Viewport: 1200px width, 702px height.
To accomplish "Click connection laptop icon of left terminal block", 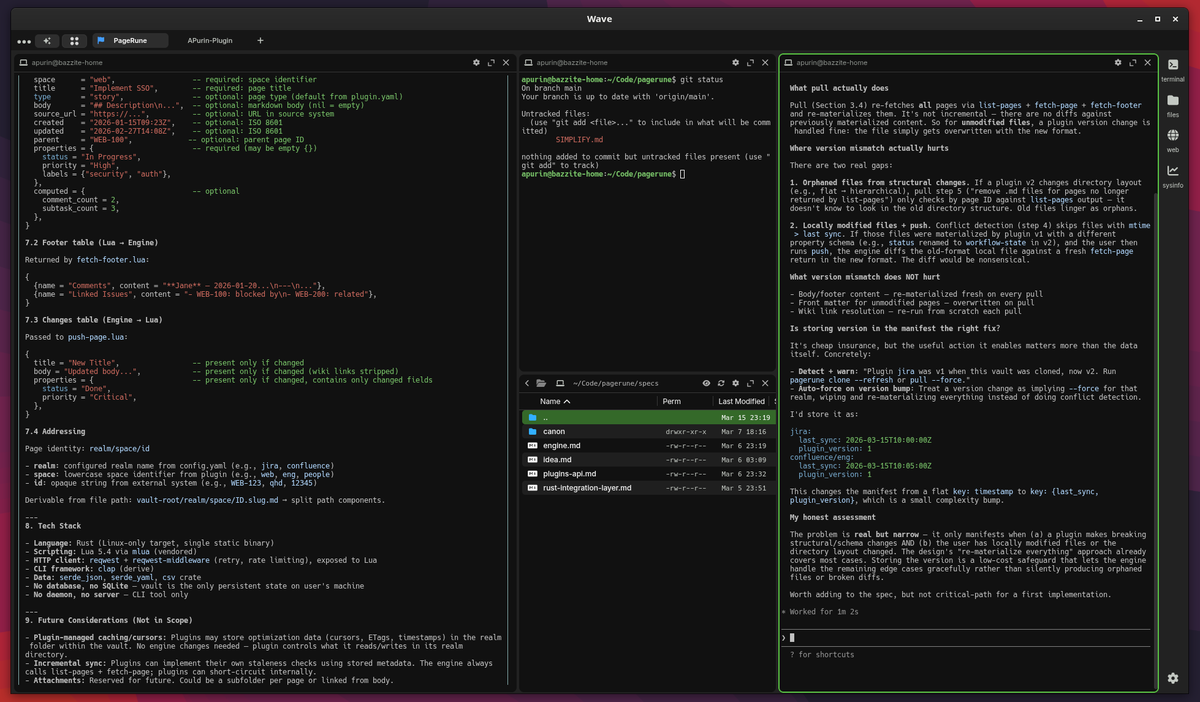I will point(21,62).
